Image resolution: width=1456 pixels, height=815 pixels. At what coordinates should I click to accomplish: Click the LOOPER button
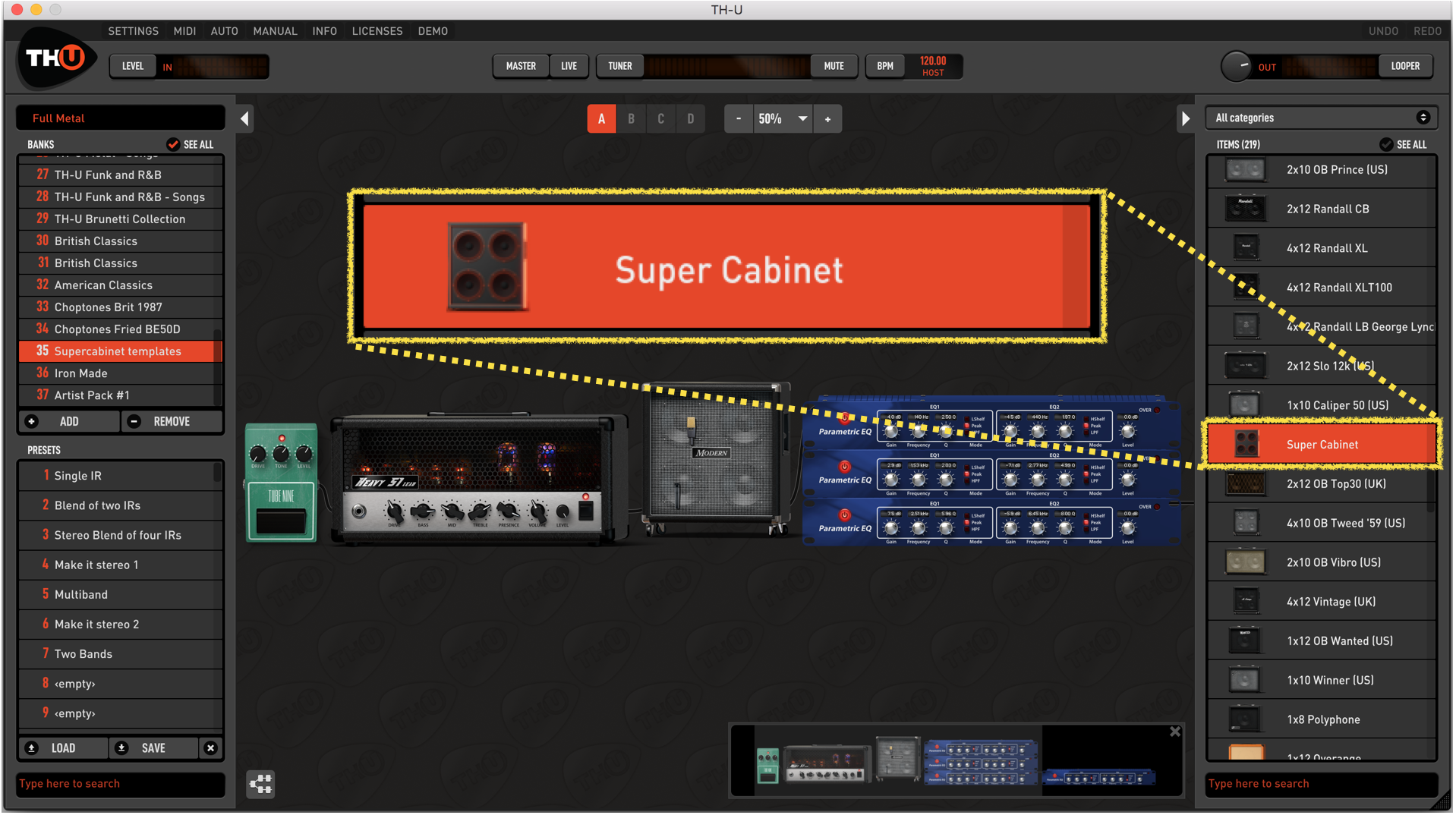click(x=1405, y=66)
